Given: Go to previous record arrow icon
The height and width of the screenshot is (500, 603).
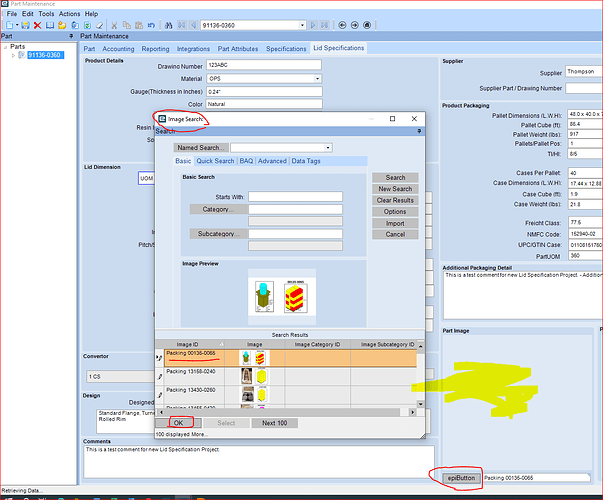Looking at the screenshot, I should (x=193, y=25).
